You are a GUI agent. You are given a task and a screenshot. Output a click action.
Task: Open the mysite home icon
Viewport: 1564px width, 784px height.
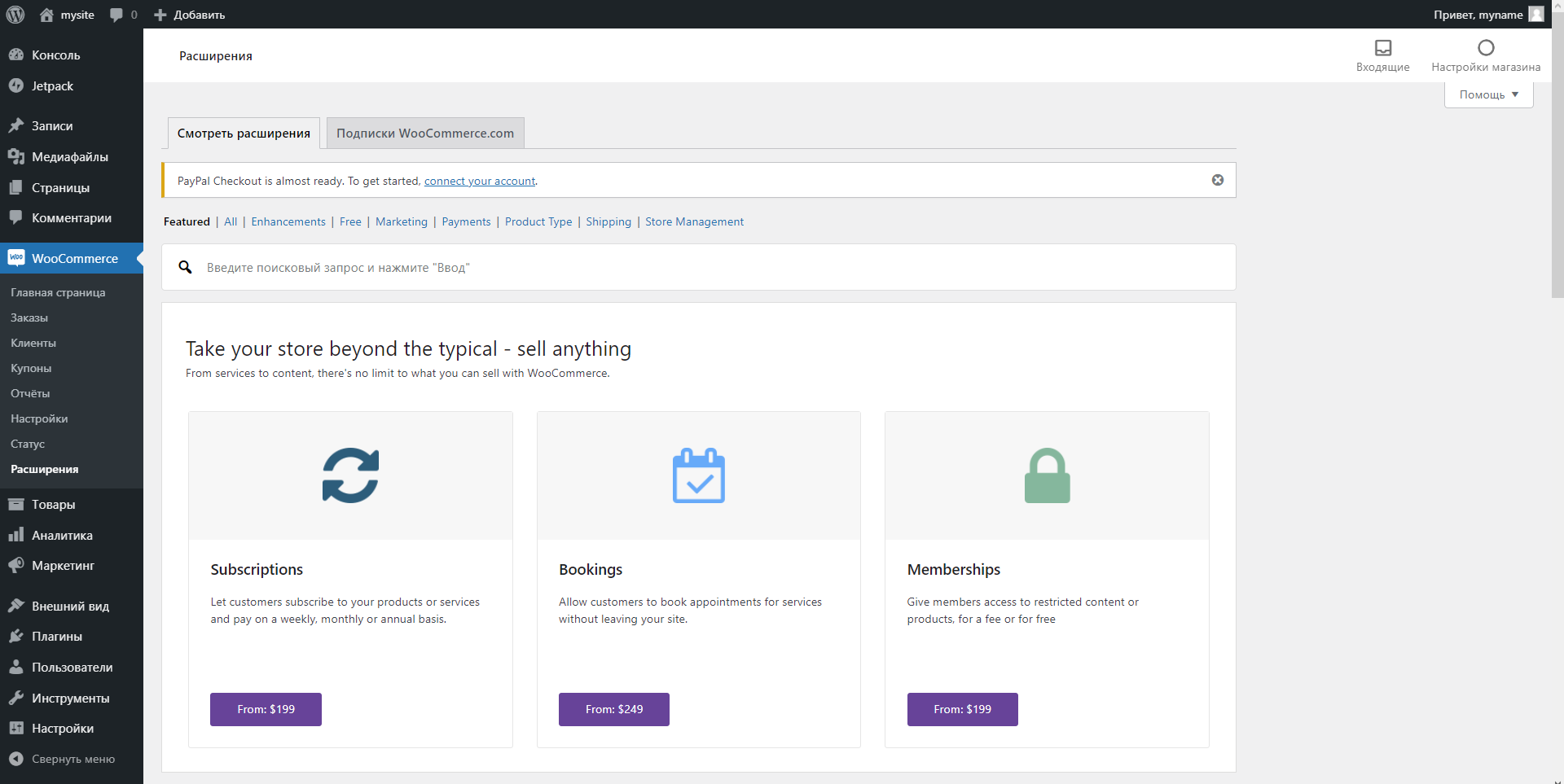(46, 15)
